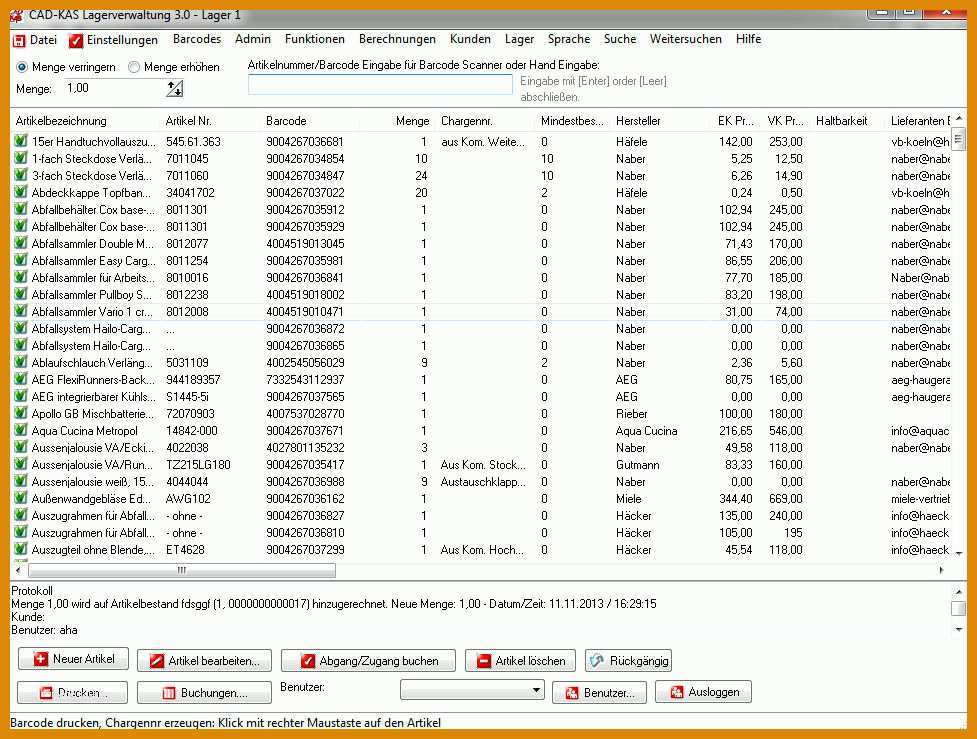Select Aussenjalousie weiß, 15 row text
This screenshot has height=739, width=977.
click(x=92, y=482)
